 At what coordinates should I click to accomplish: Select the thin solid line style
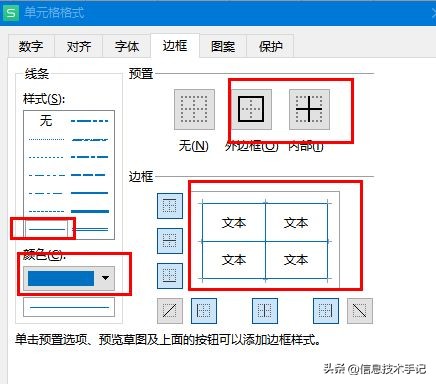coord(47,229)
